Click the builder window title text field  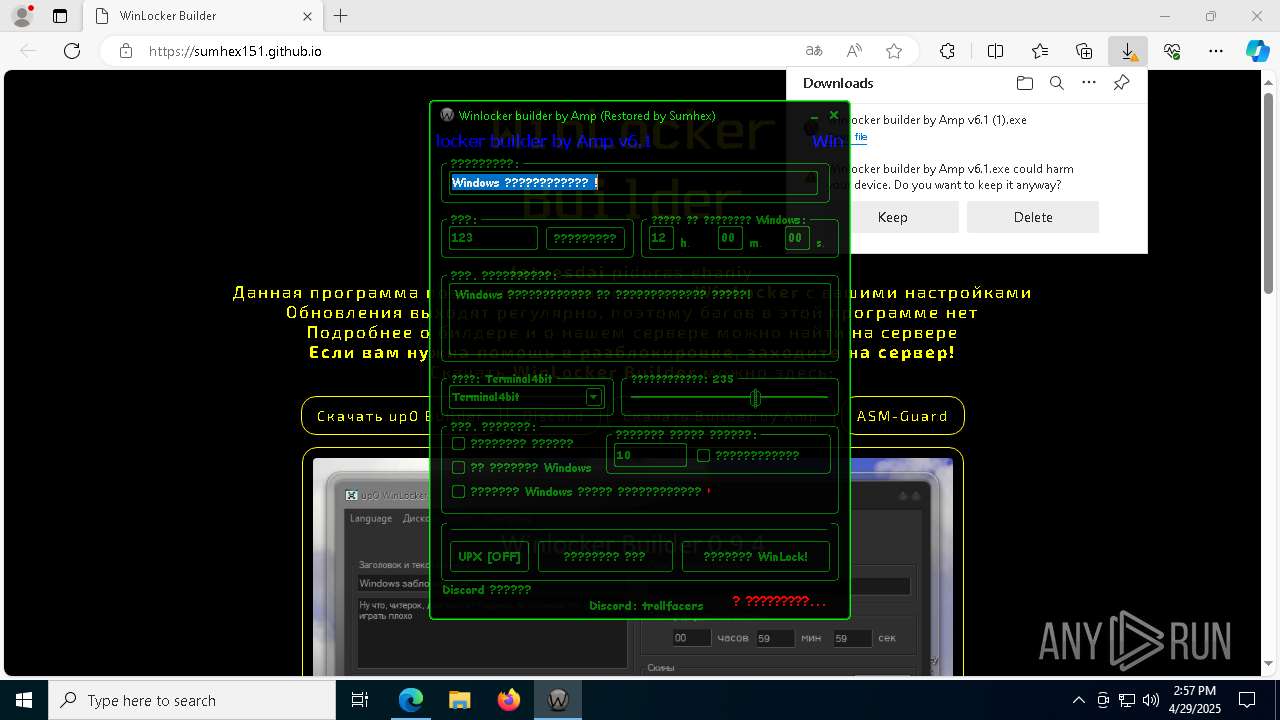pyautogui.click(x=633, y=183)
